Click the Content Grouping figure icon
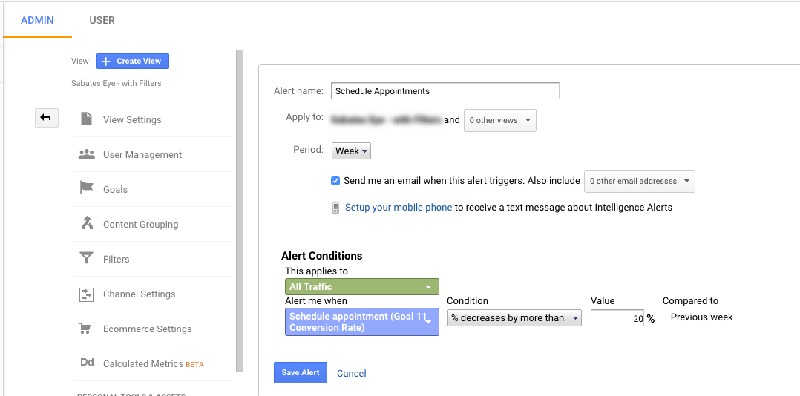This screenshot has width=800, height=396. pos(87,223)
